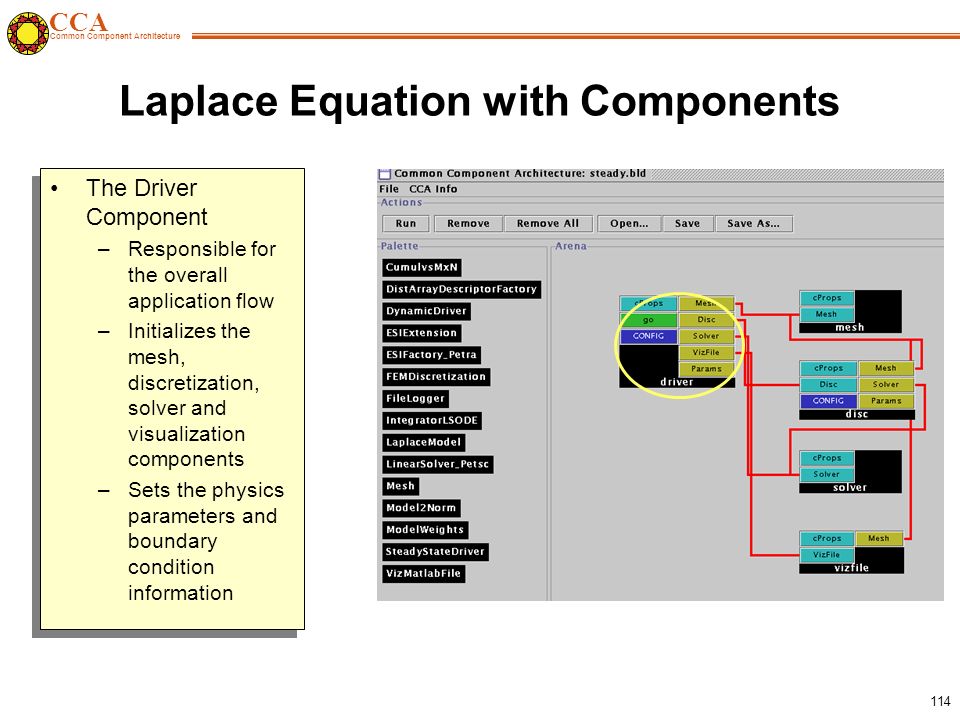960x720 pixels.
Task: Pick LinearSolver_Petsc from the palette
Action: (437, 464)
